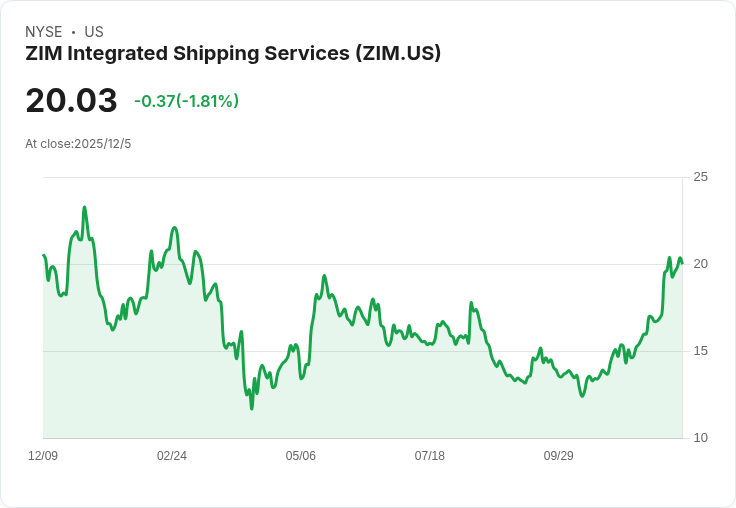Click the lowest trough of the price line
The width and height of the screenshot is (736, 508).
[252, 408]
